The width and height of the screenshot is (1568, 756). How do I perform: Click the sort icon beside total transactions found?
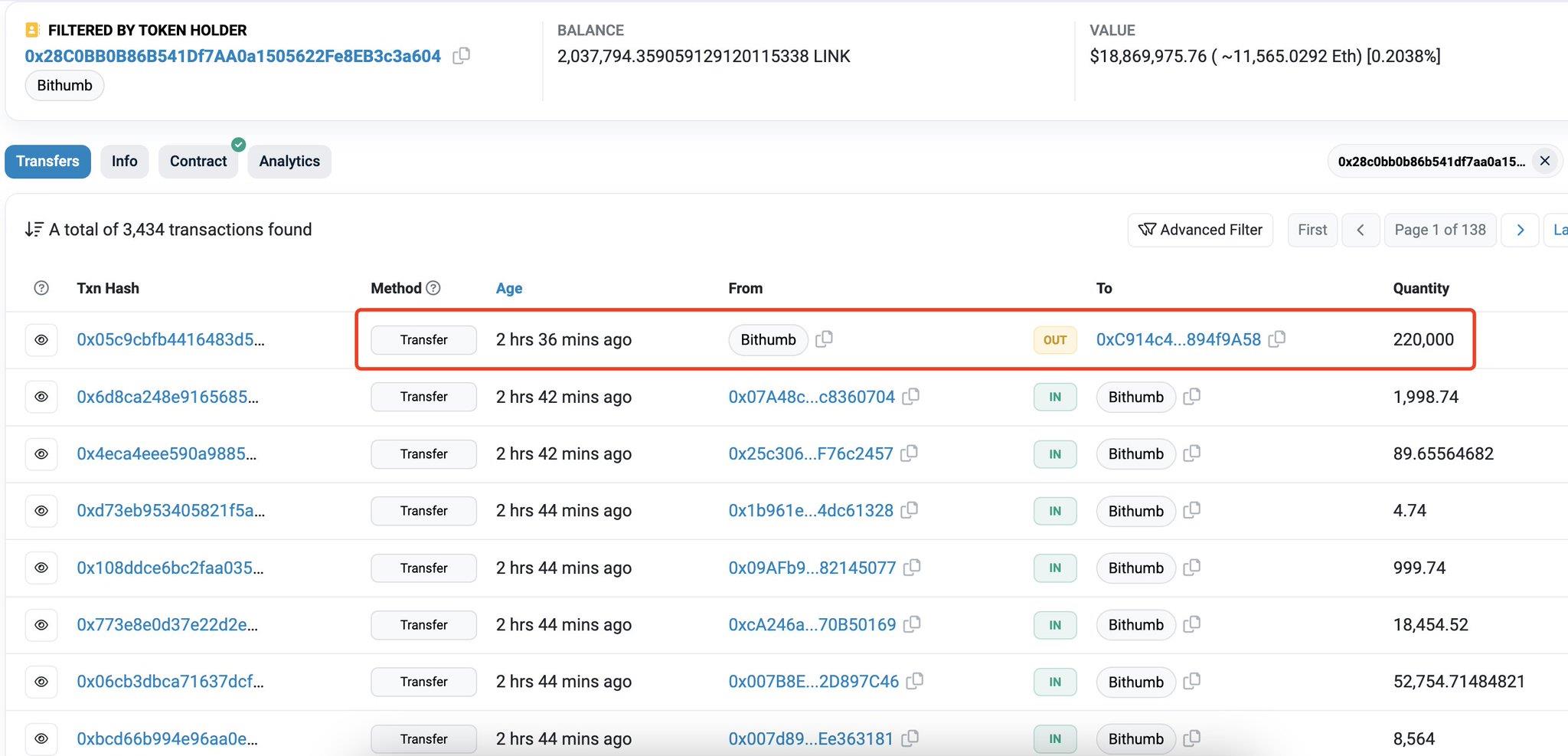(x=34, y=229)
